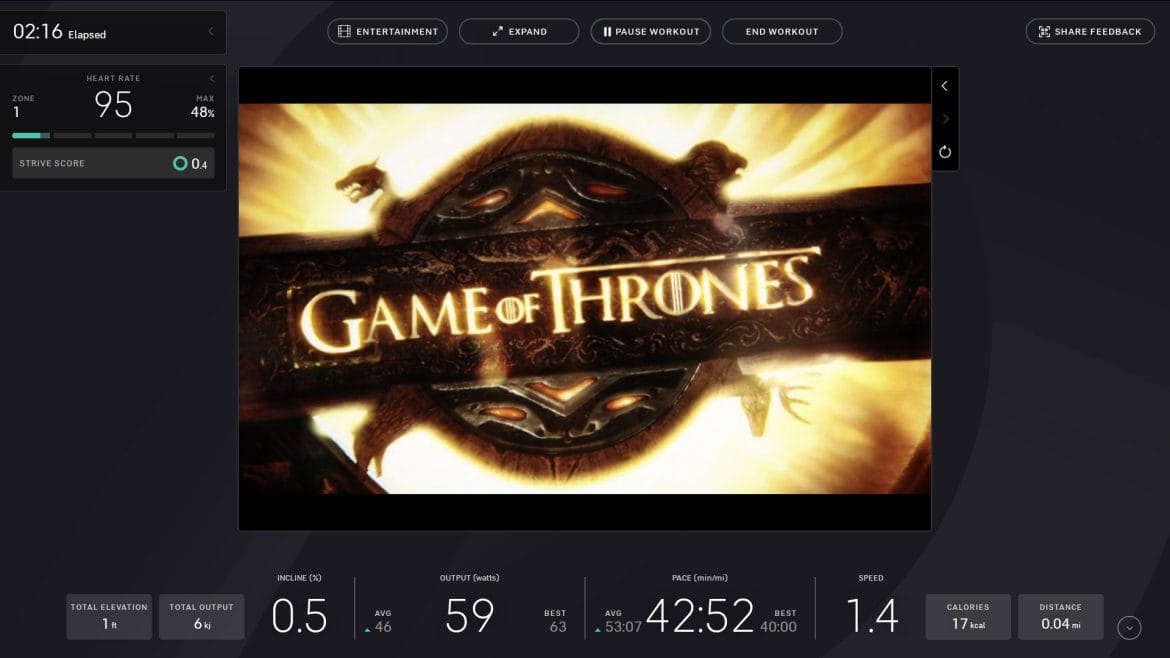Select the Calories tile
This screenshot has height=658, width=1170.
click(x=968, y=616)
